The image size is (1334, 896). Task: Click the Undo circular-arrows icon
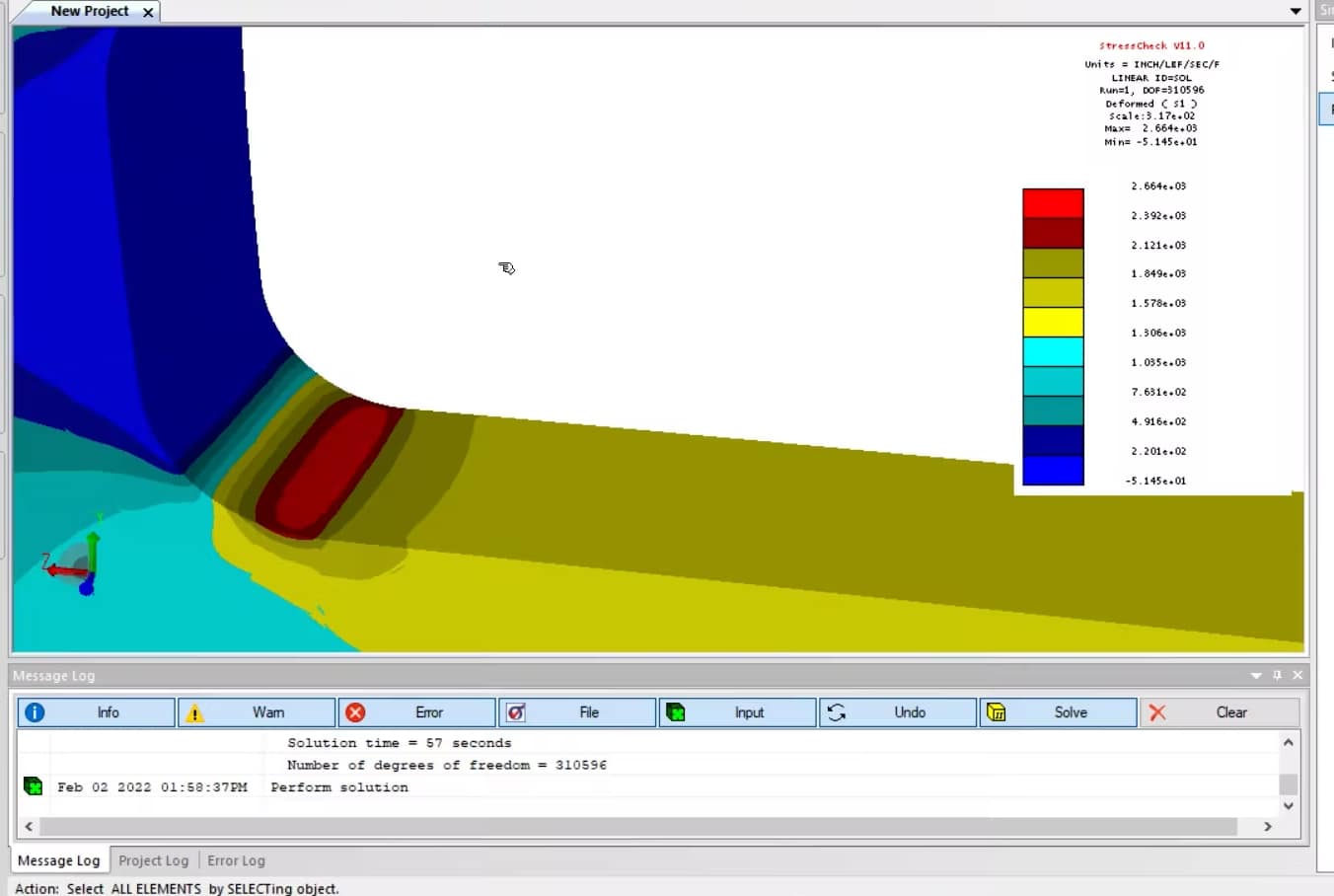pos(837,711)
